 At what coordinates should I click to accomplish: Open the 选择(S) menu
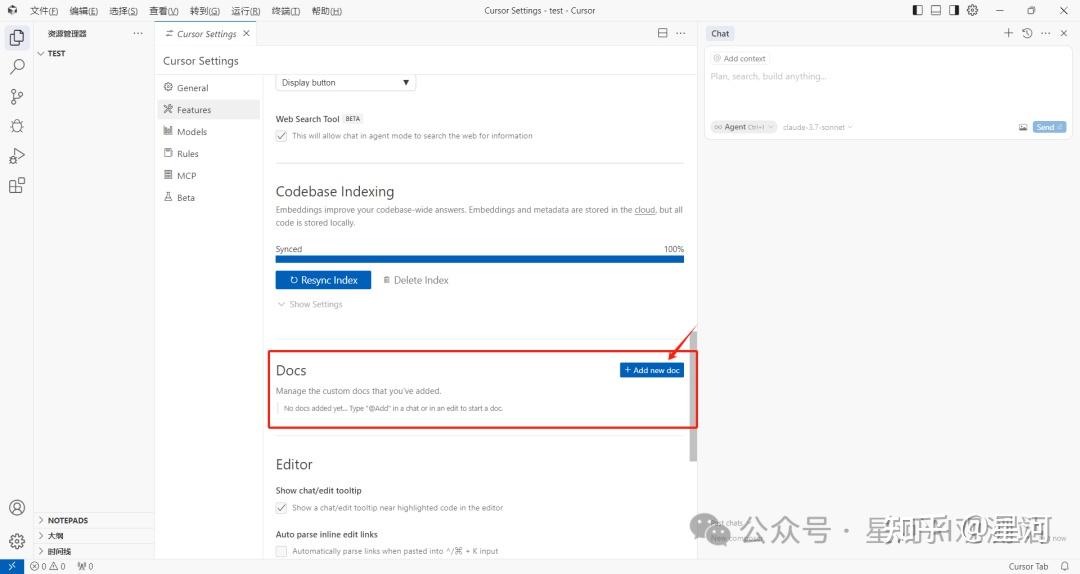(123, 10)
